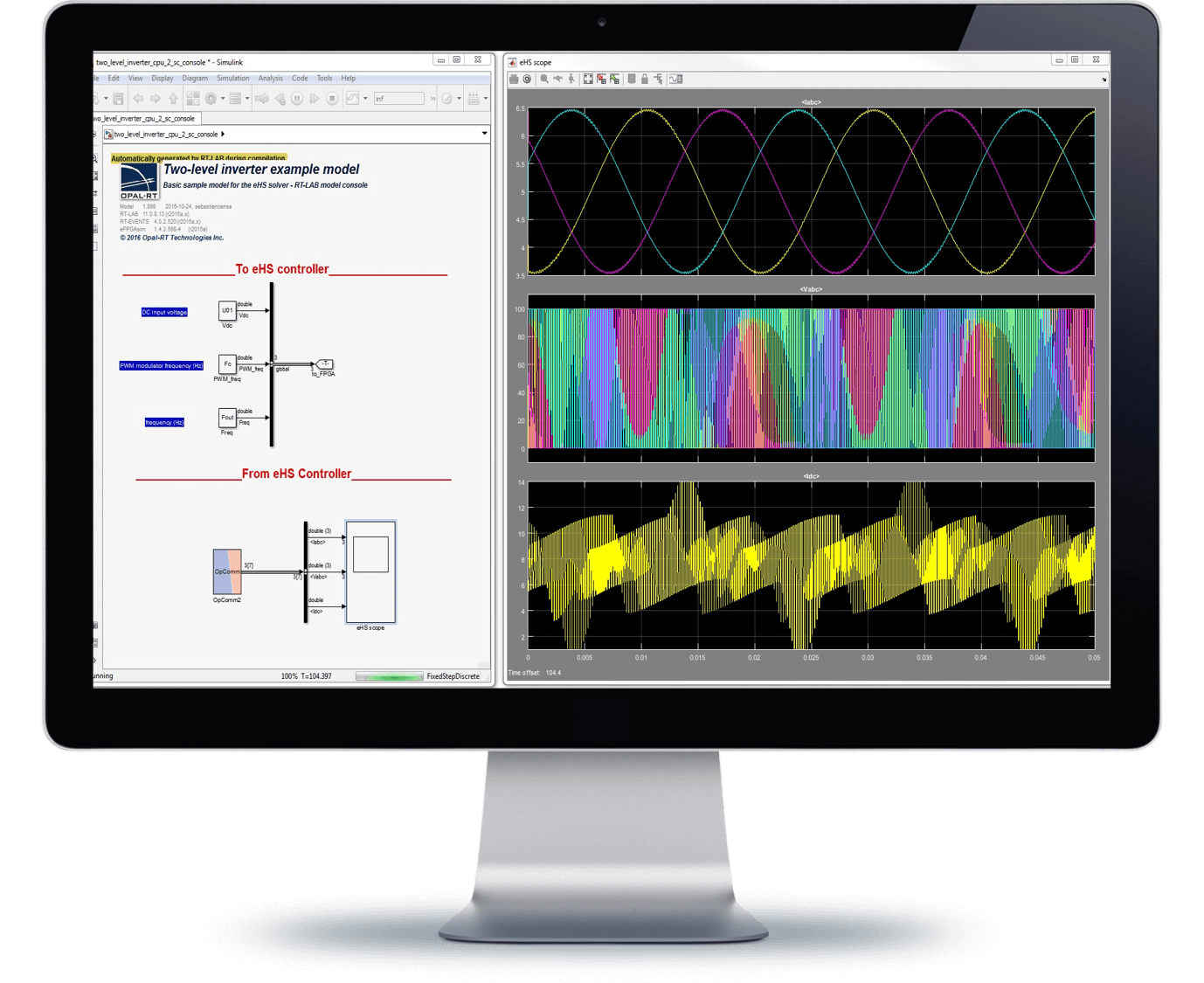
Task: Click the blue frequency (Hz) label
Action: coord(164,422)
